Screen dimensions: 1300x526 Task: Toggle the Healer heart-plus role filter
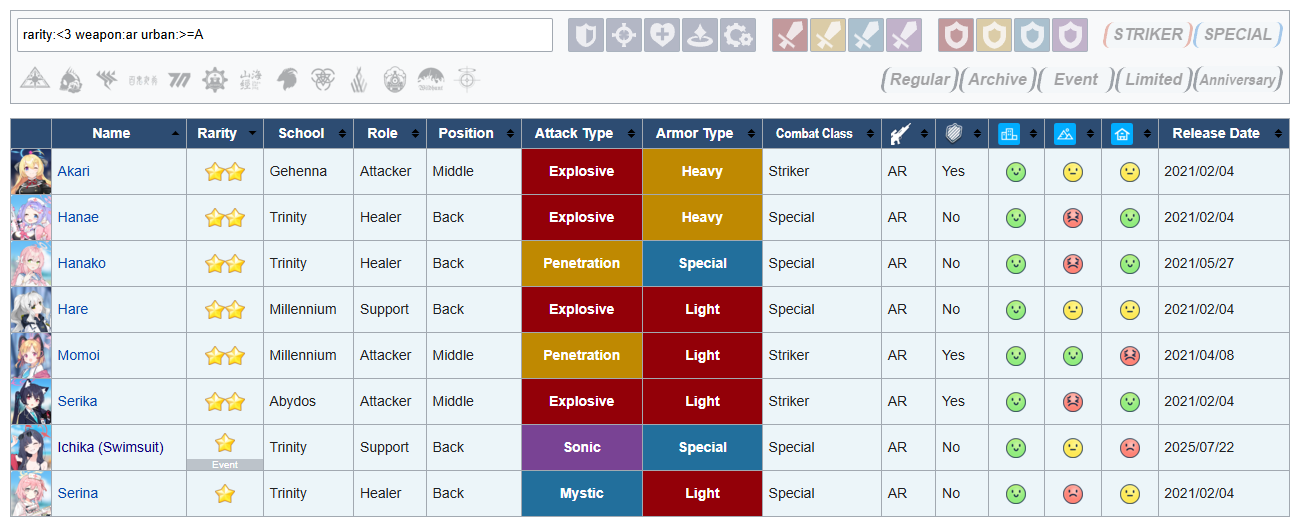point(662,35)
